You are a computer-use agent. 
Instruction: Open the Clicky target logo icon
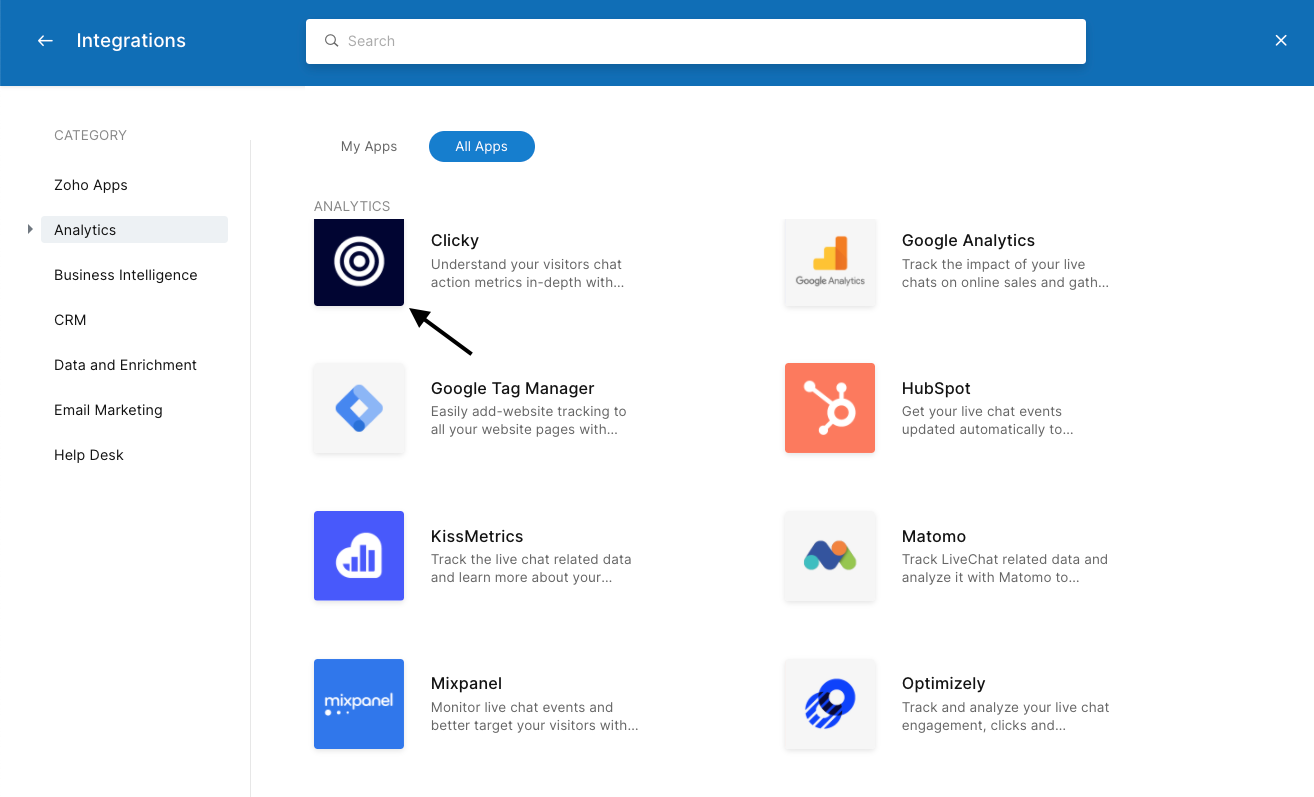coord(359,262)
